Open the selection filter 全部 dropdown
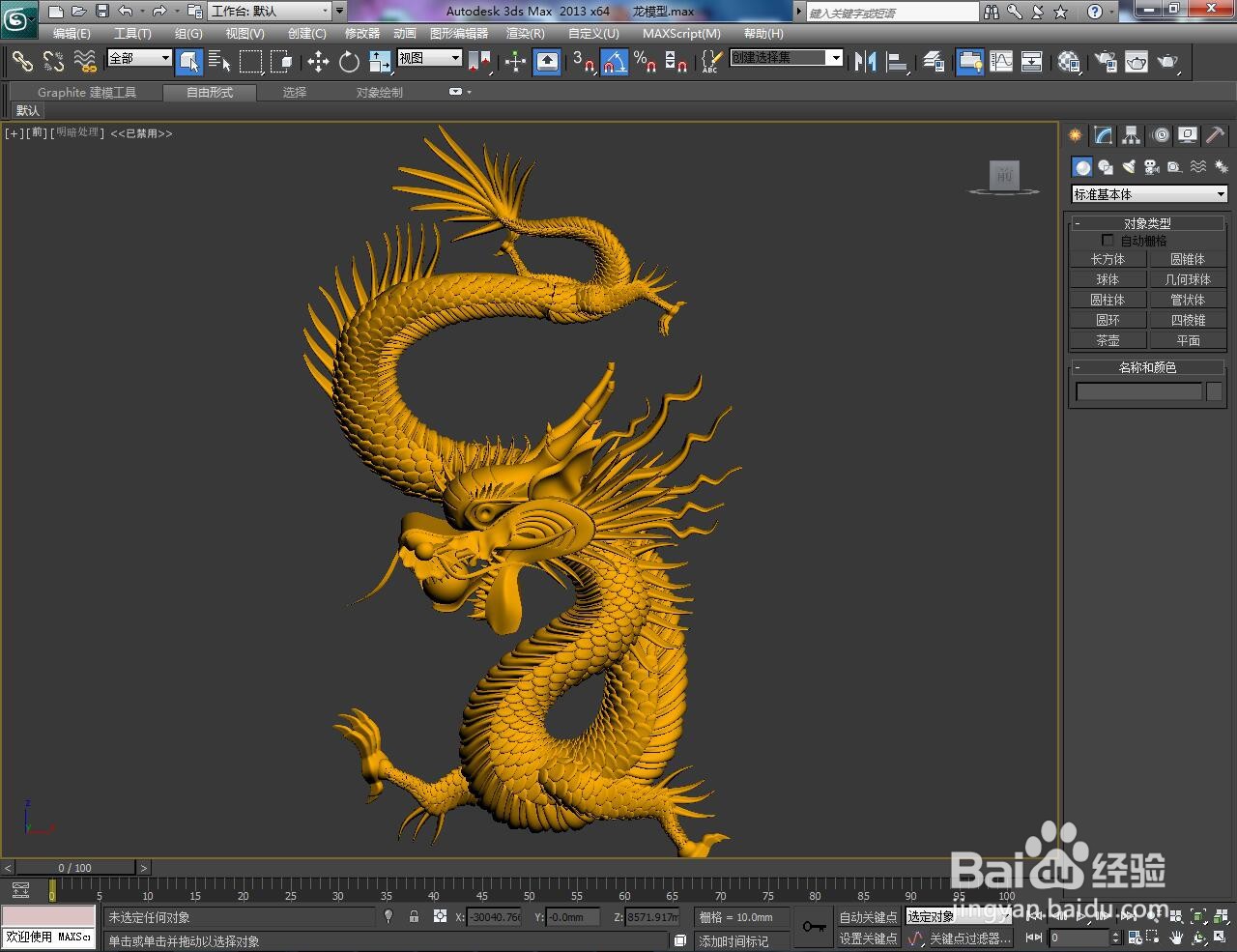 (139, 58)
